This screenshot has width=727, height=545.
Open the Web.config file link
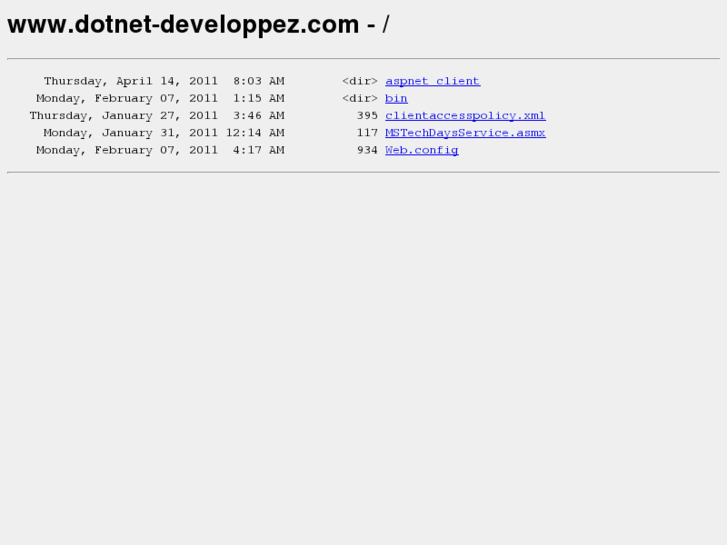422,150
